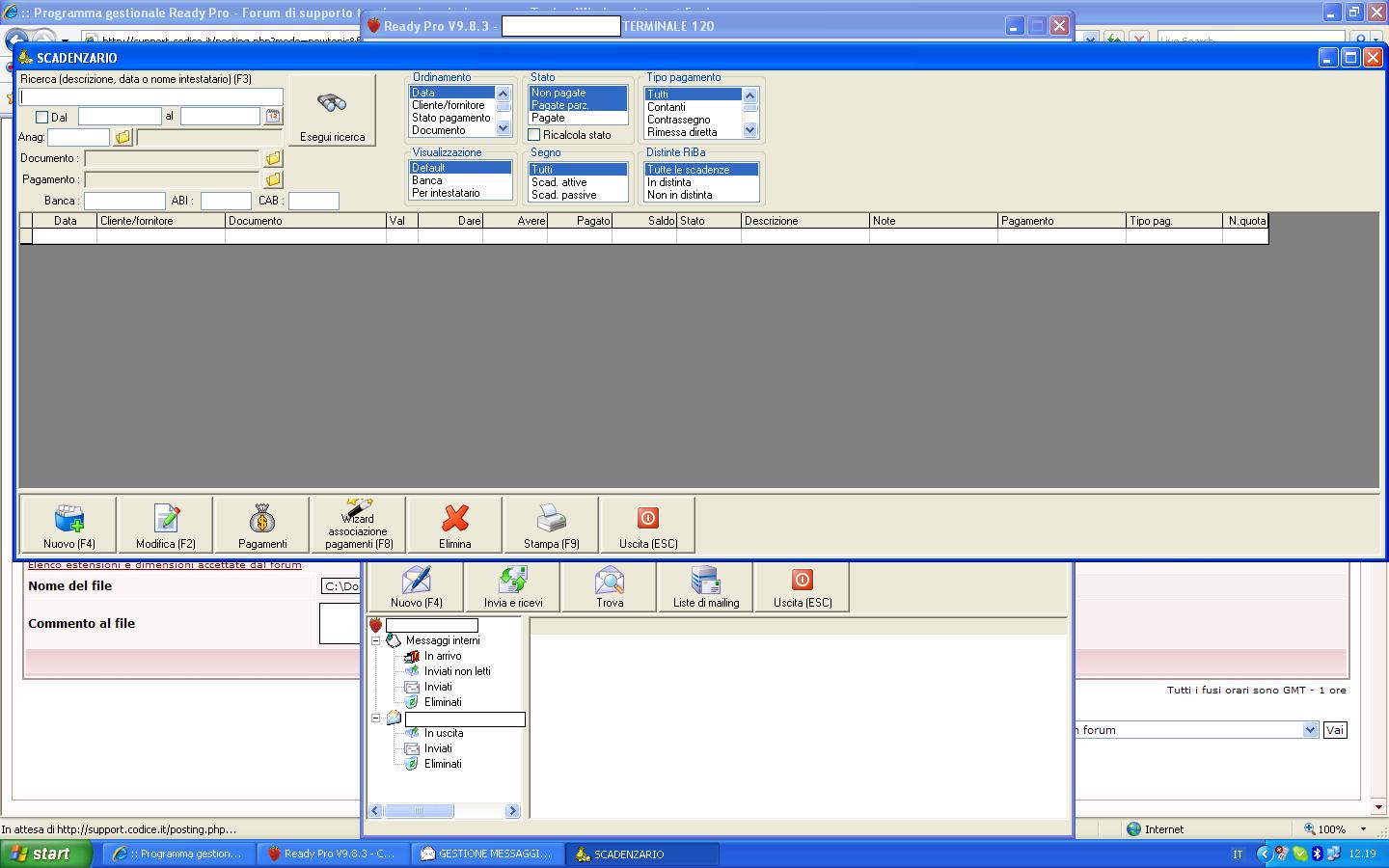Compose new message with Nuovo (F4) in messages window
1389x868 pixels.
tap(416, 587)
